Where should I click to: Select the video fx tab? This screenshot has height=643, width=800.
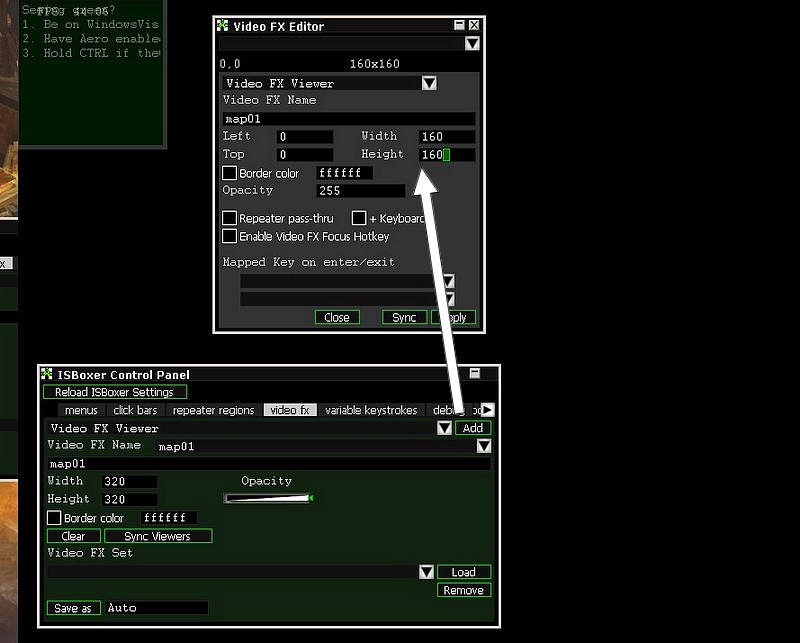pyautogui.click(x=290, y=410)
